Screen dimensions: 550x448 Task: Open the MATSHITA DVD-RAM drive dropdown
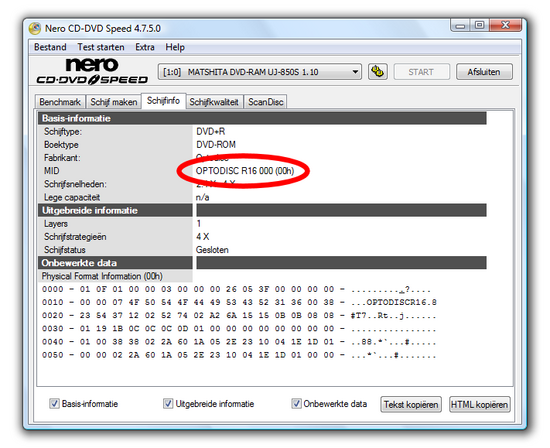(x=260, y=72)
